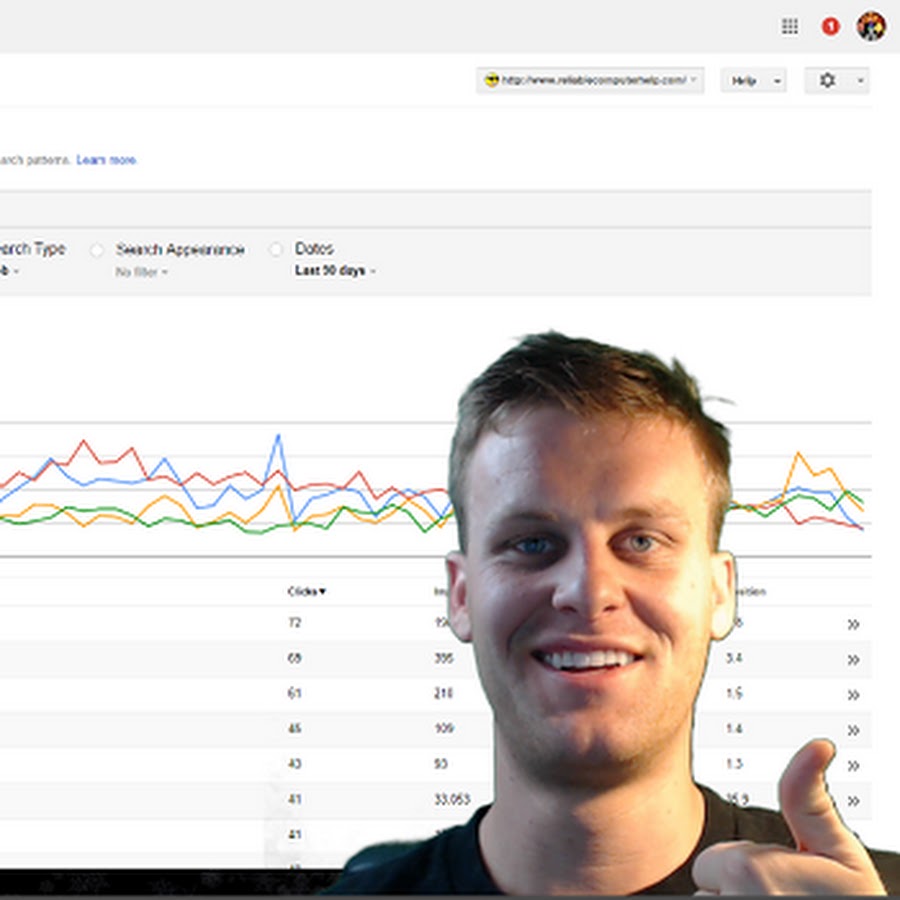Click the 3.4 position cell

point(734,658)
